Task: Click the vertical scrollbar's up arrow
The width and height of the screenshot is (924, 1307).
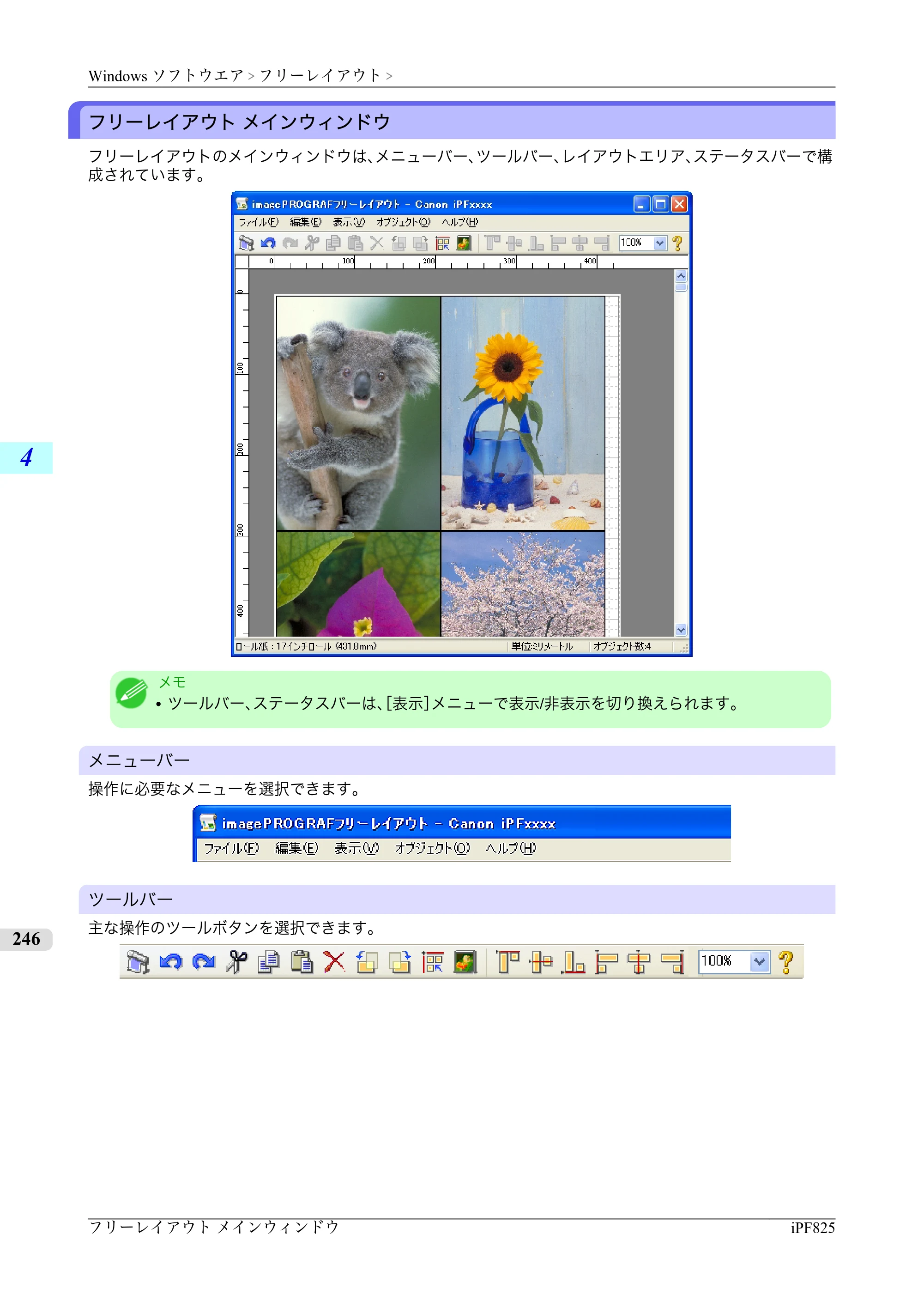Action: (681, 276)
